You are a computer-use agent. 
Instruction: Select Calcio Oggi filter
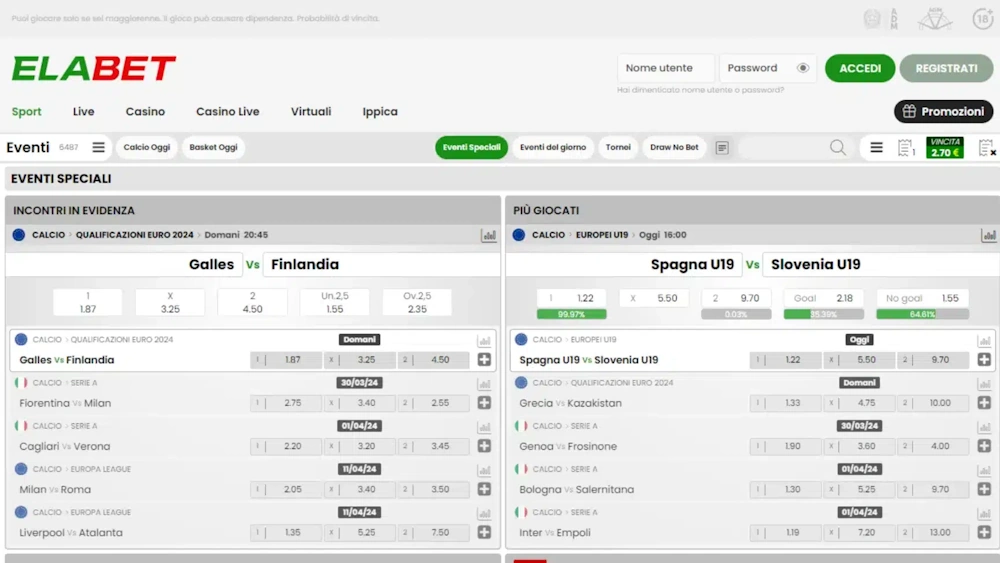pyautogui.click(x=147, y=147)
